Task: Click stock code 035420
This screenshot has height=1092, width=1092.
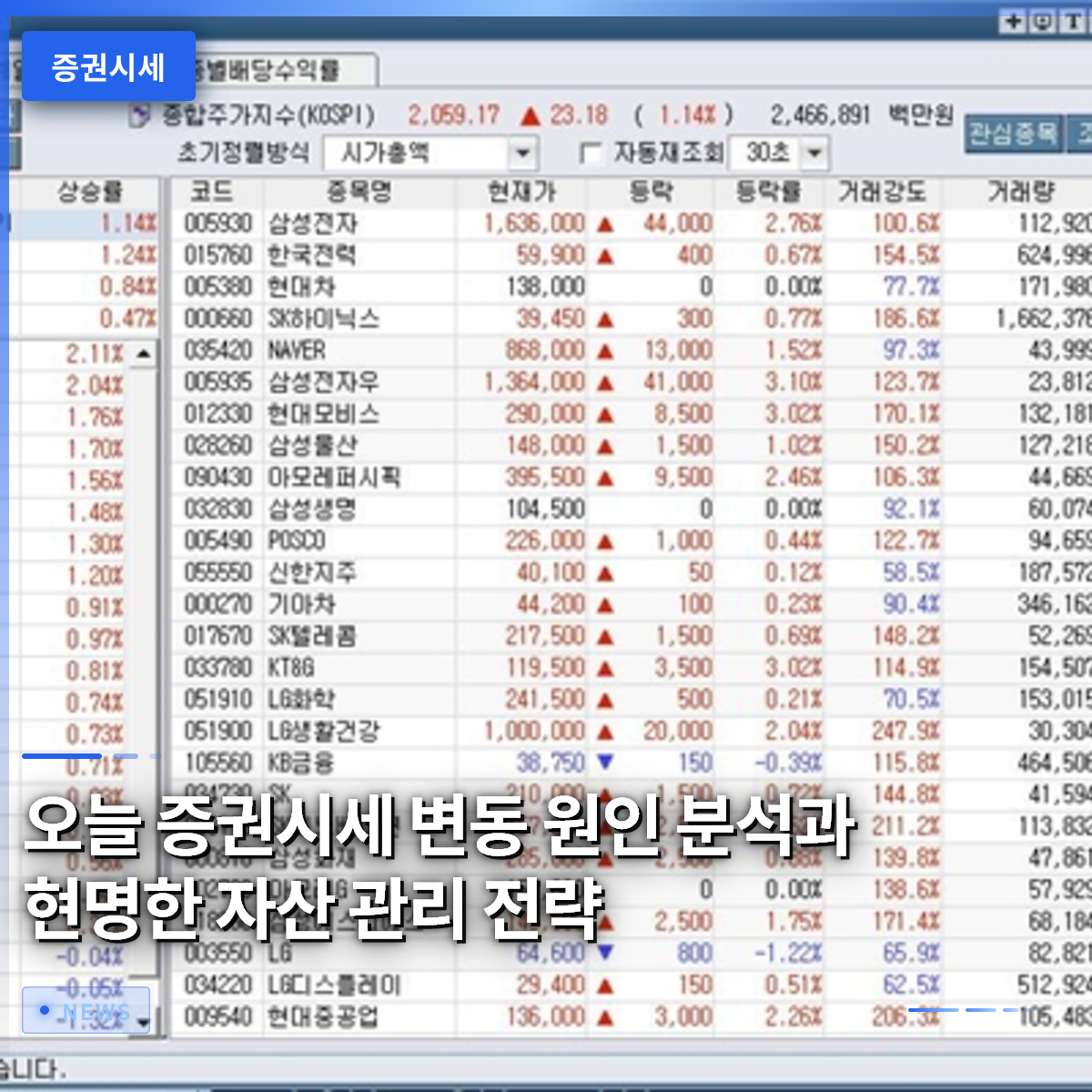Action: pyautogui.click(x=218, y=351)
